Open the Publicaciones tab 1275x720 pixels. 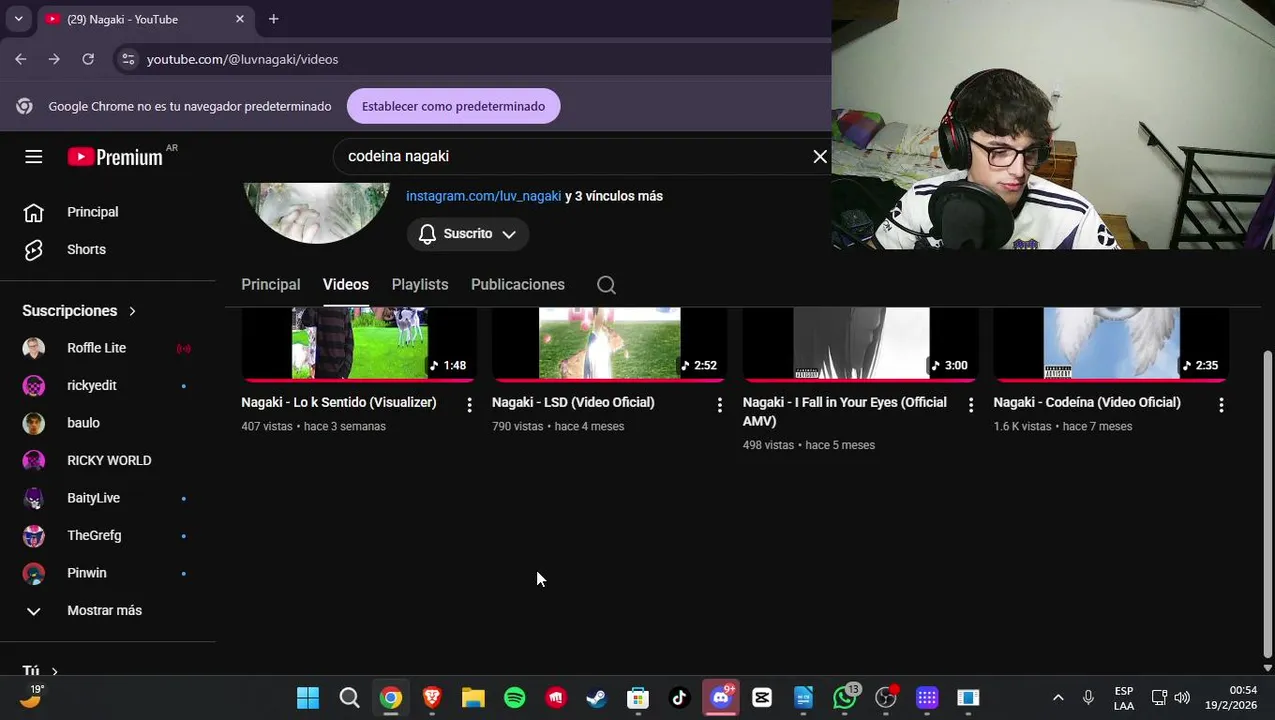518,285
